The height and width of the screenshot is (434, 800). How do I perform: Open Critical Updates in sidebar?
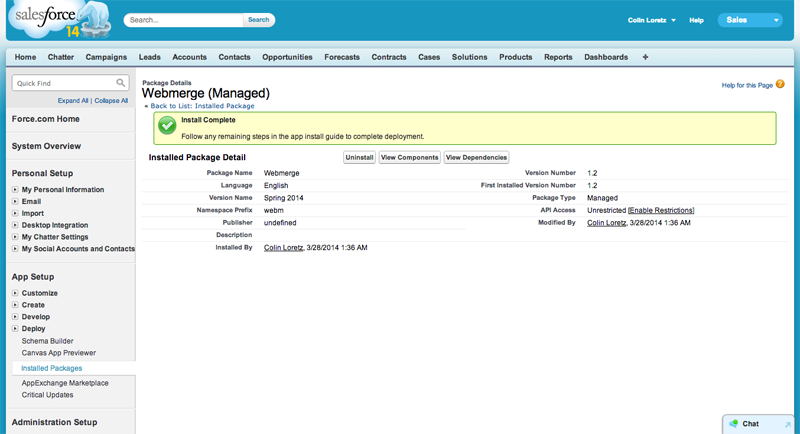47,395
